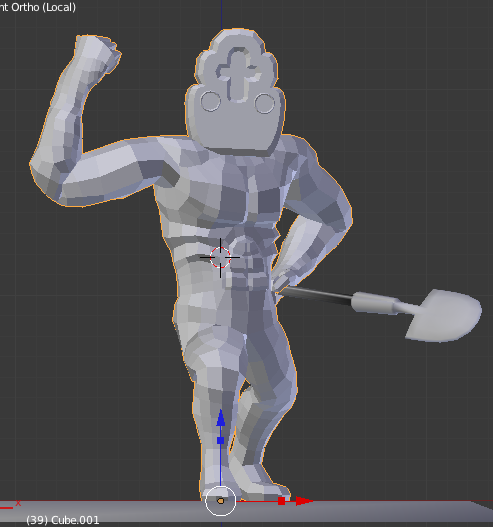Click the right circular eye on the head
This screenshot has height=527, width=493.
tap(265, 104)
